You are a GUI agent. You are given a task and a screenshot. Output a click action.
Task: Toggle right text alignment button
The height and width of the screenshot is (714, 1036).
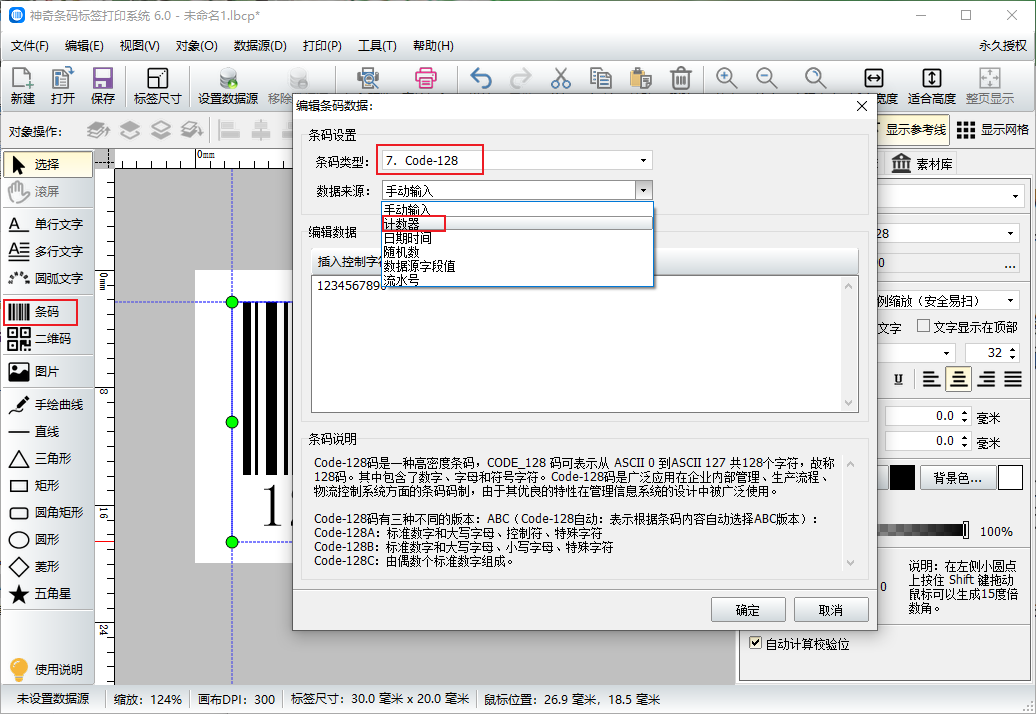click(x=986, y=379)
